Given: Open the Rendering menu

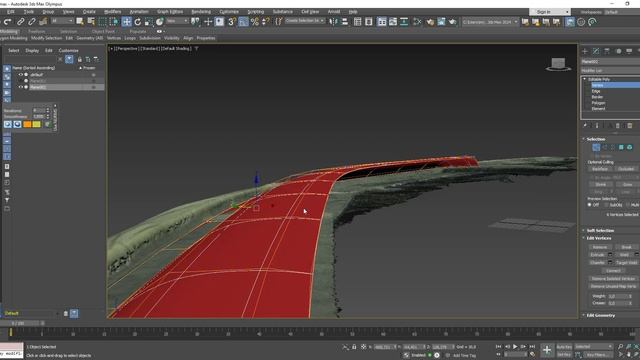Looking at the screenshot, I should (x=201, y=12).
